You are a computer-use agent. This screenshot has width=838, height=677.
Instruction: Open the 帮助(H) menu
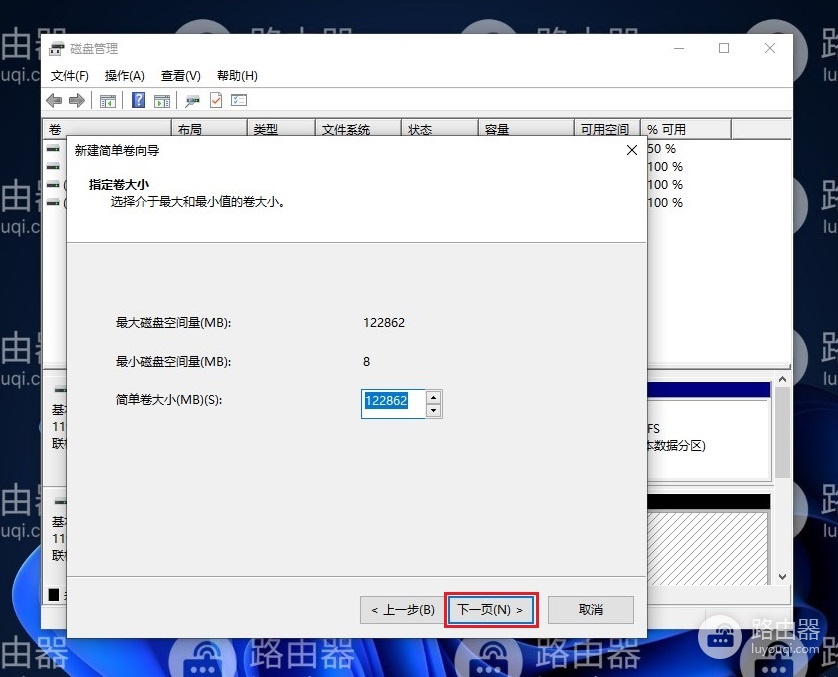[237, 76]
